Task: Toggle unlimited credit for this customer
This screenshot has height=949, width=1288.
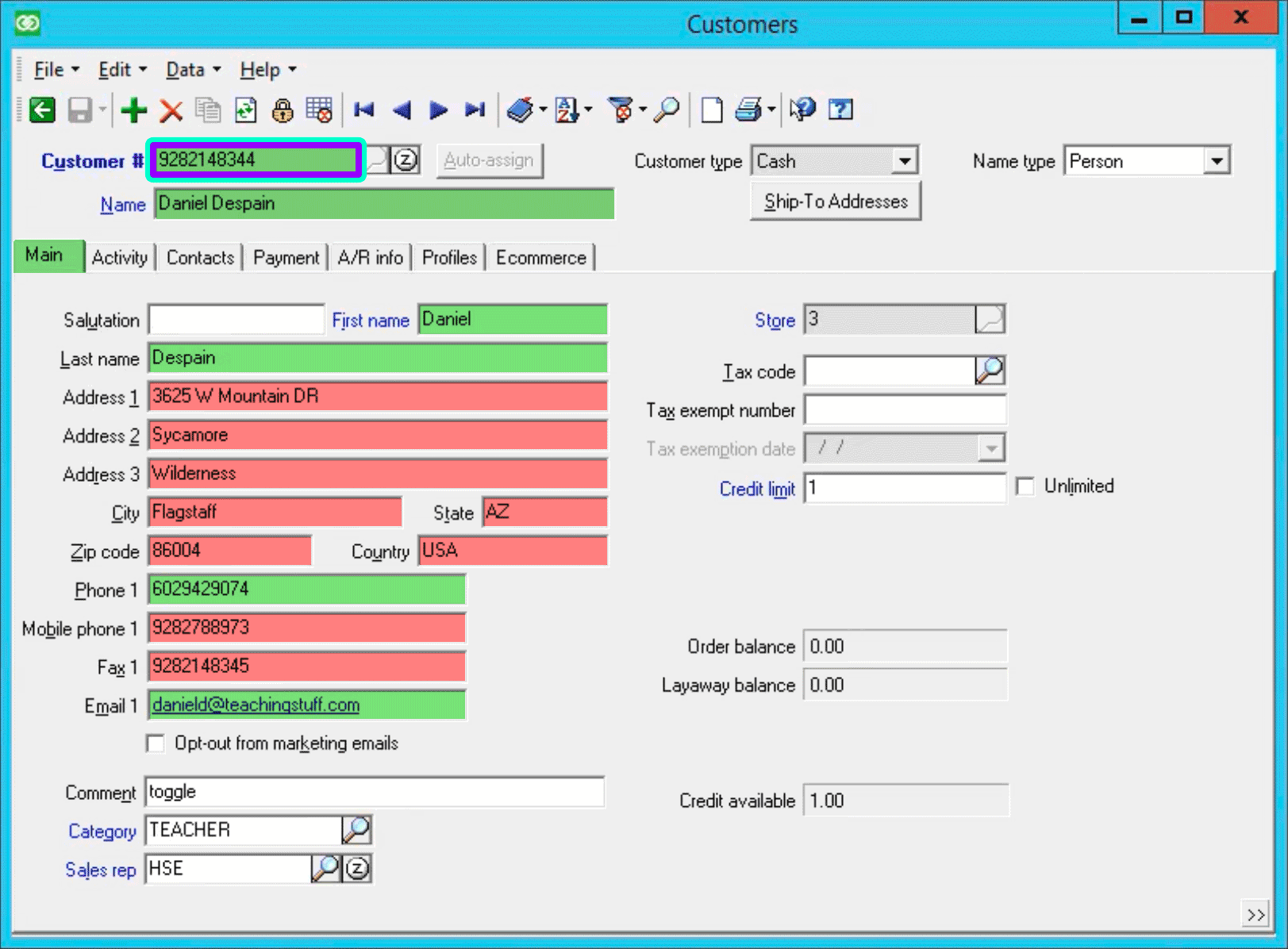Action: 1025,486
